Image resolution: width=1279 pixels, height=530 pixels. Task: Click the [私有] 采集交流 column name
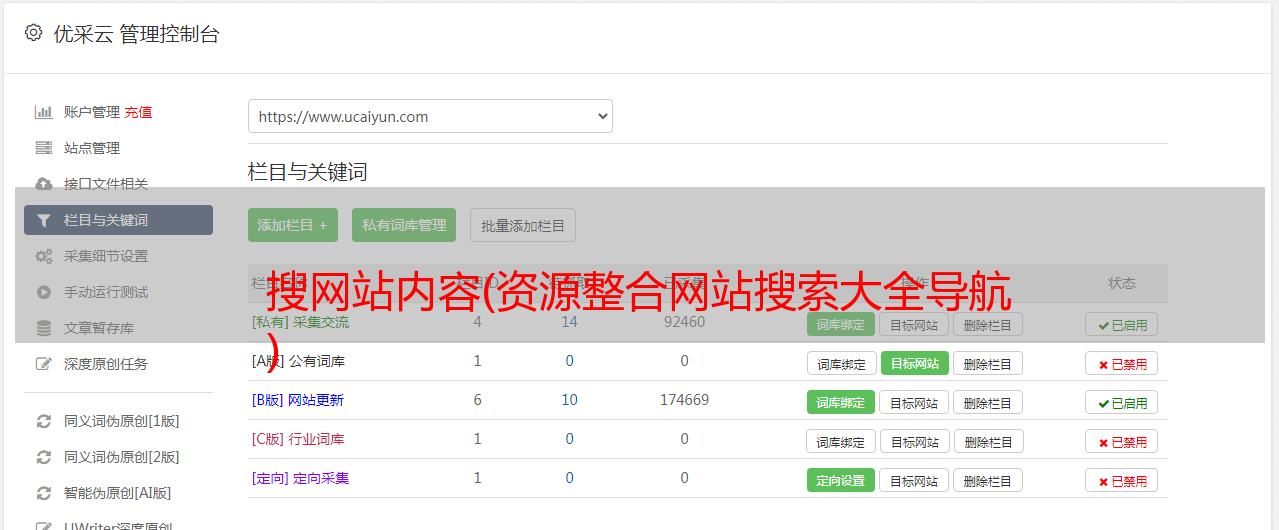pos(300,322)
